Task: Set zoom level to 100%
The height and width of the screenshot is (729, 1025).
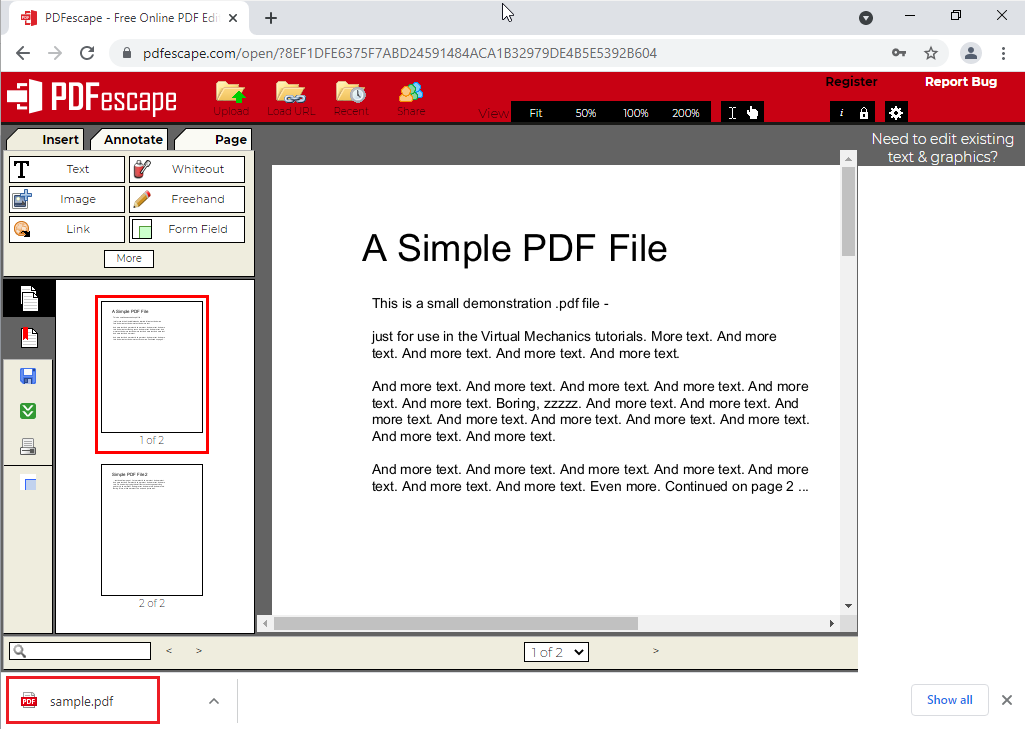Action: 636,113
